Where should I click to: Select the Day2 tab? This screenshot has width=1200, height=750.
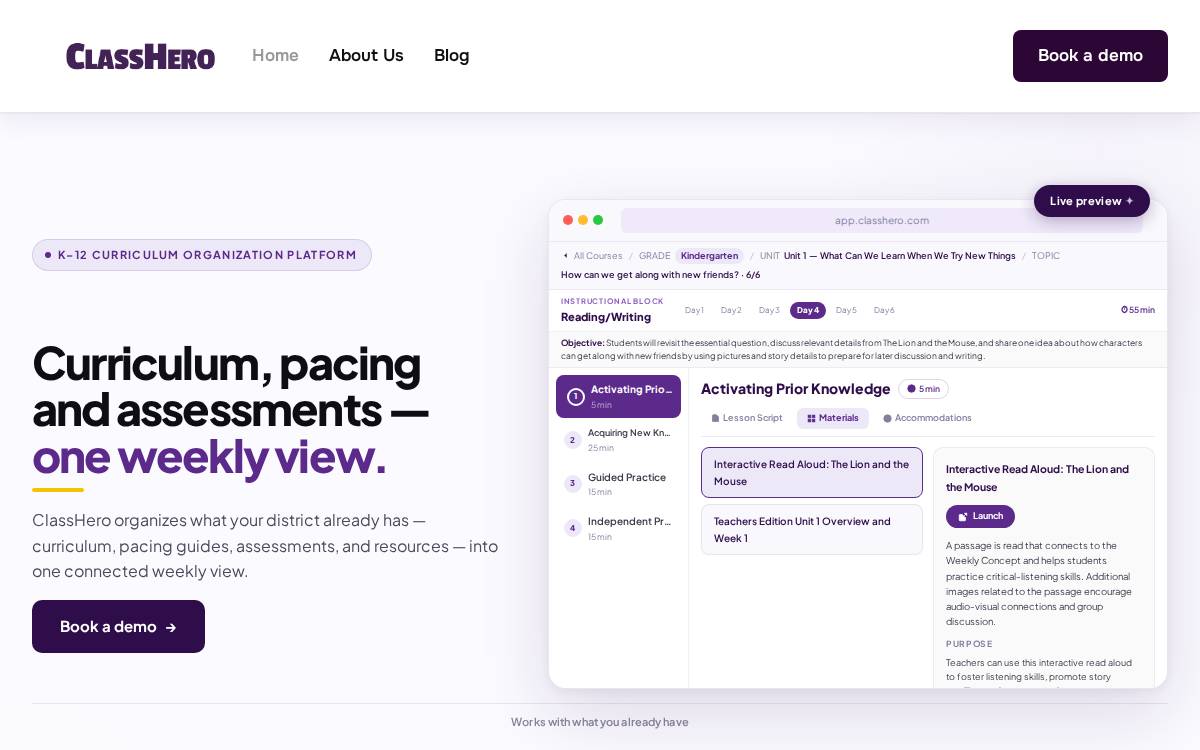point(731,310)
